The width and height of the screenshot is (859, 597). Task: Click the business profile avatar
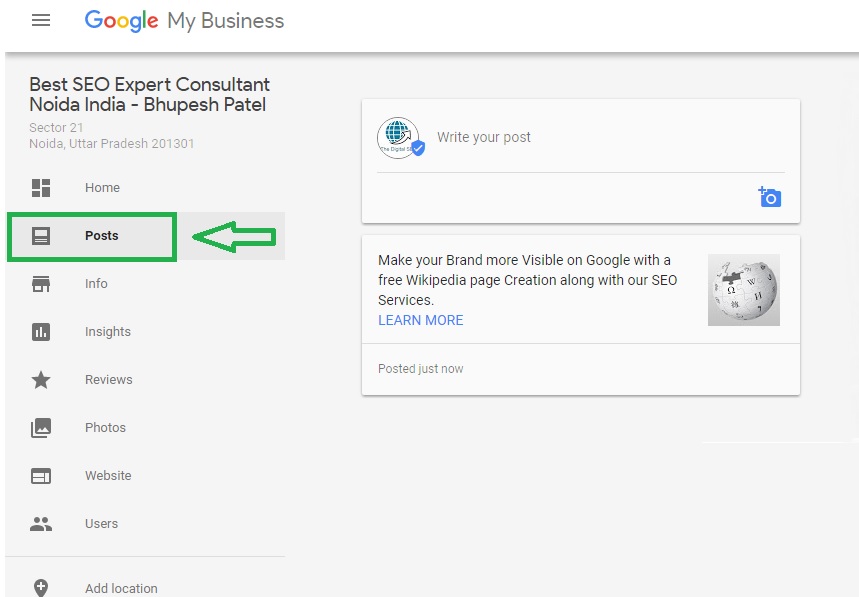399,138
